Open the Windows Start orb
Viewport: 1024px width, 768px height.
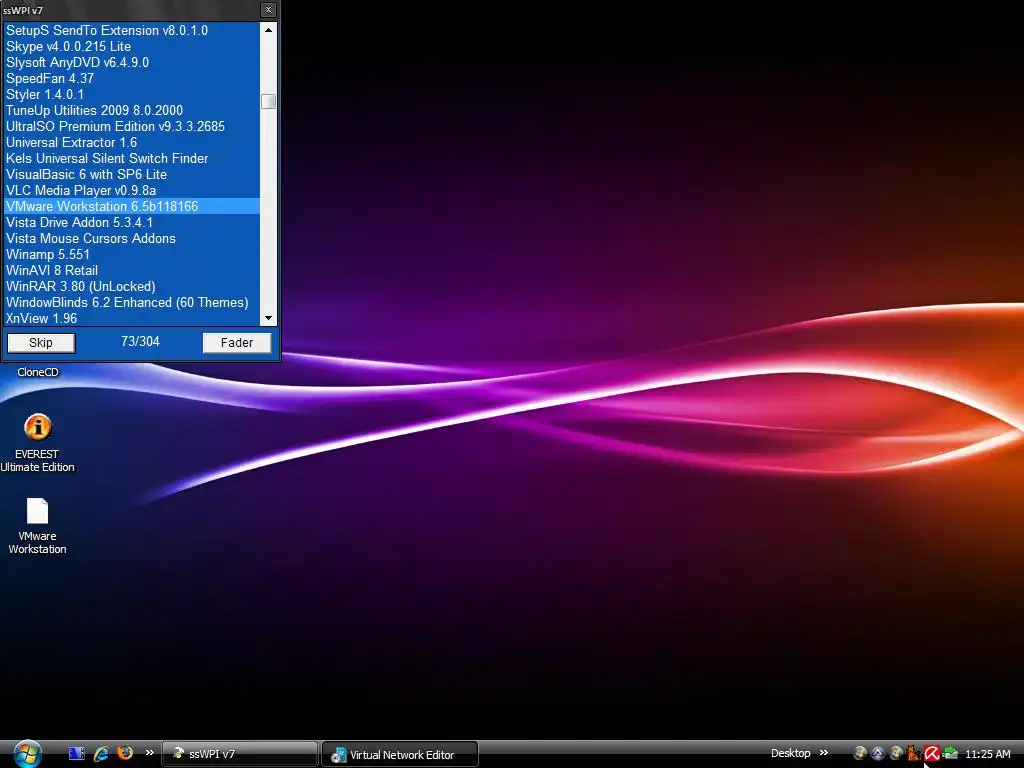[27, 754]
